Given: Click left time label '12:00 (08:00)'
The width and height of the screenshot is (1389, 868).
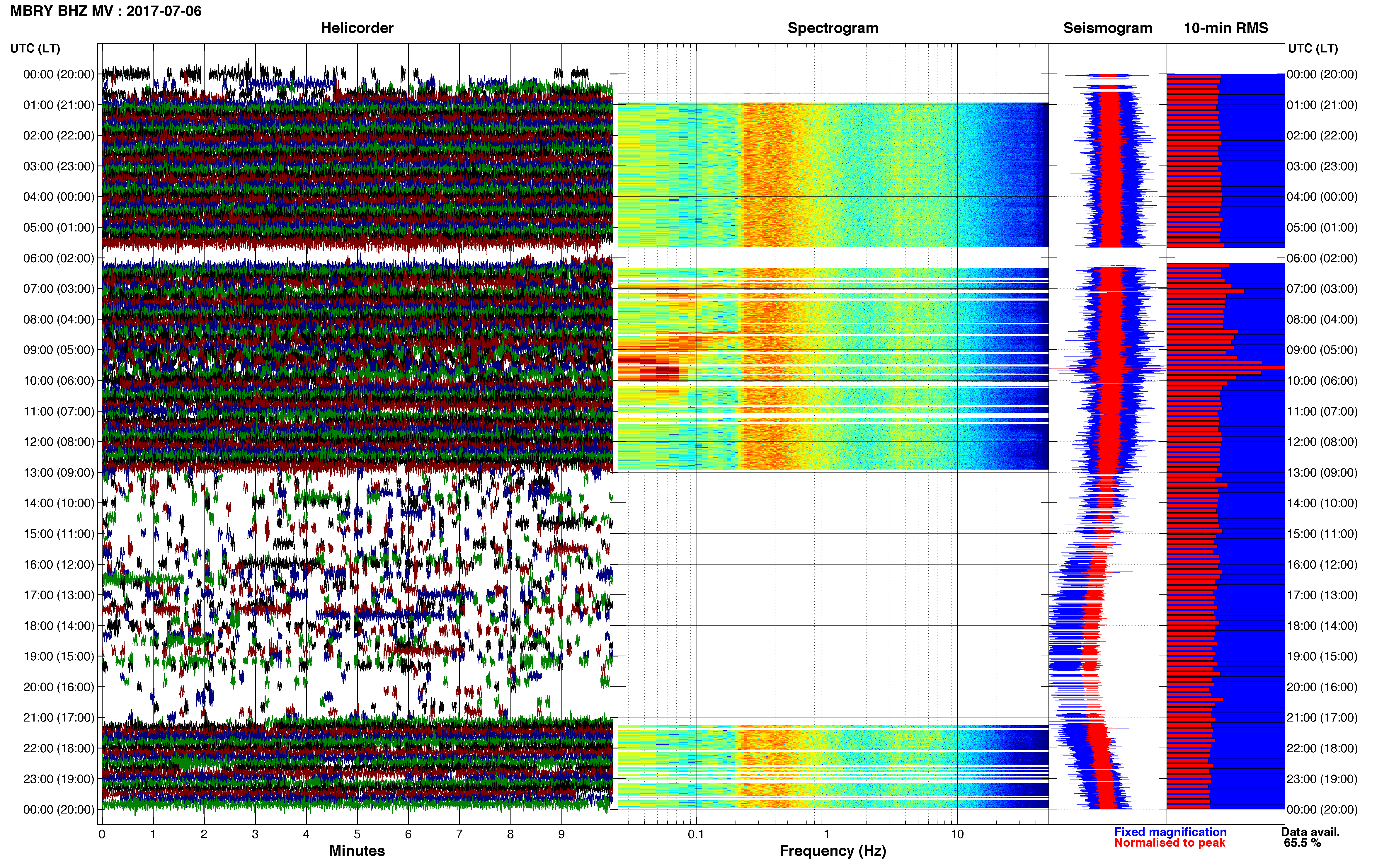Looking at the screenshot, I should (59, 442).
